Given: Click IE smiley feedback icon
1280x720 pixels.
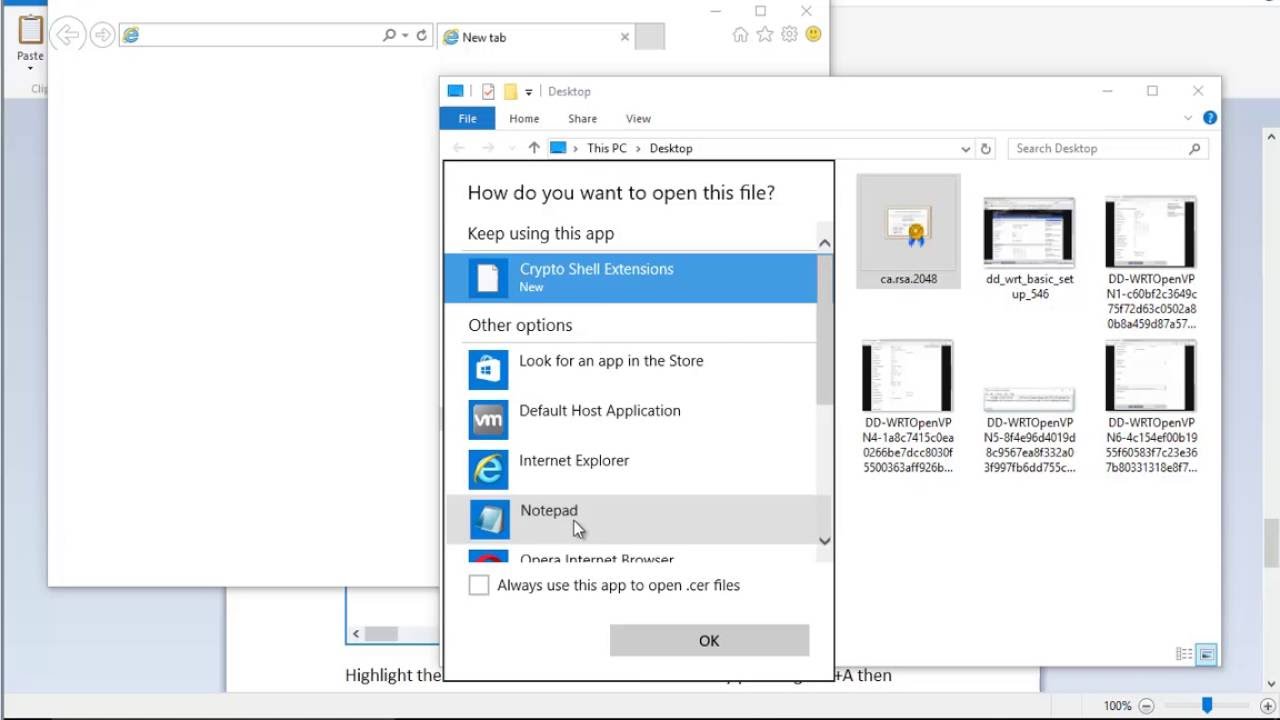Looking at the screenshot, I should (813, 34).
